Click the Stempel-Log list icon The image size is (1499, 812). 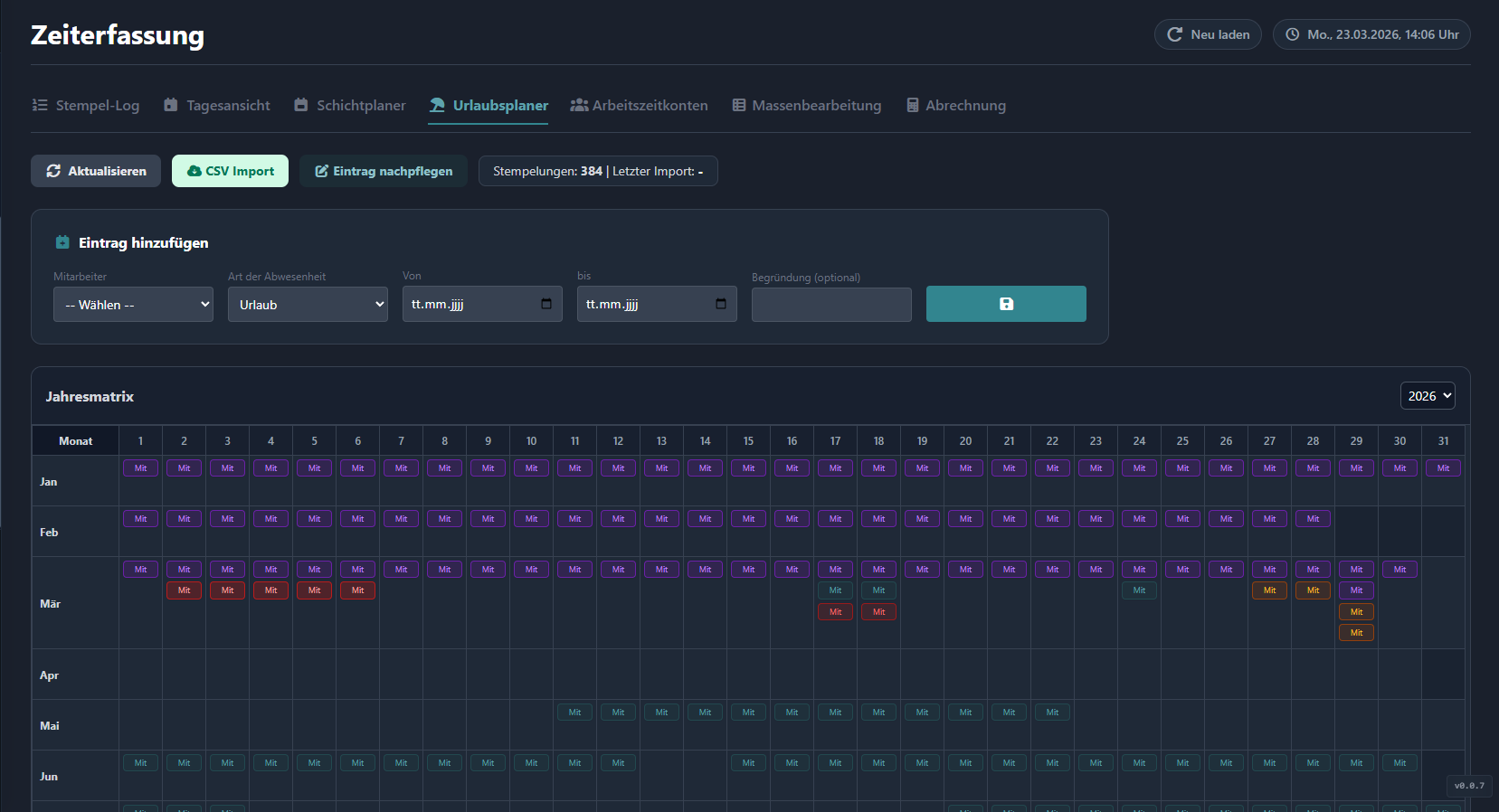(40, 105)
